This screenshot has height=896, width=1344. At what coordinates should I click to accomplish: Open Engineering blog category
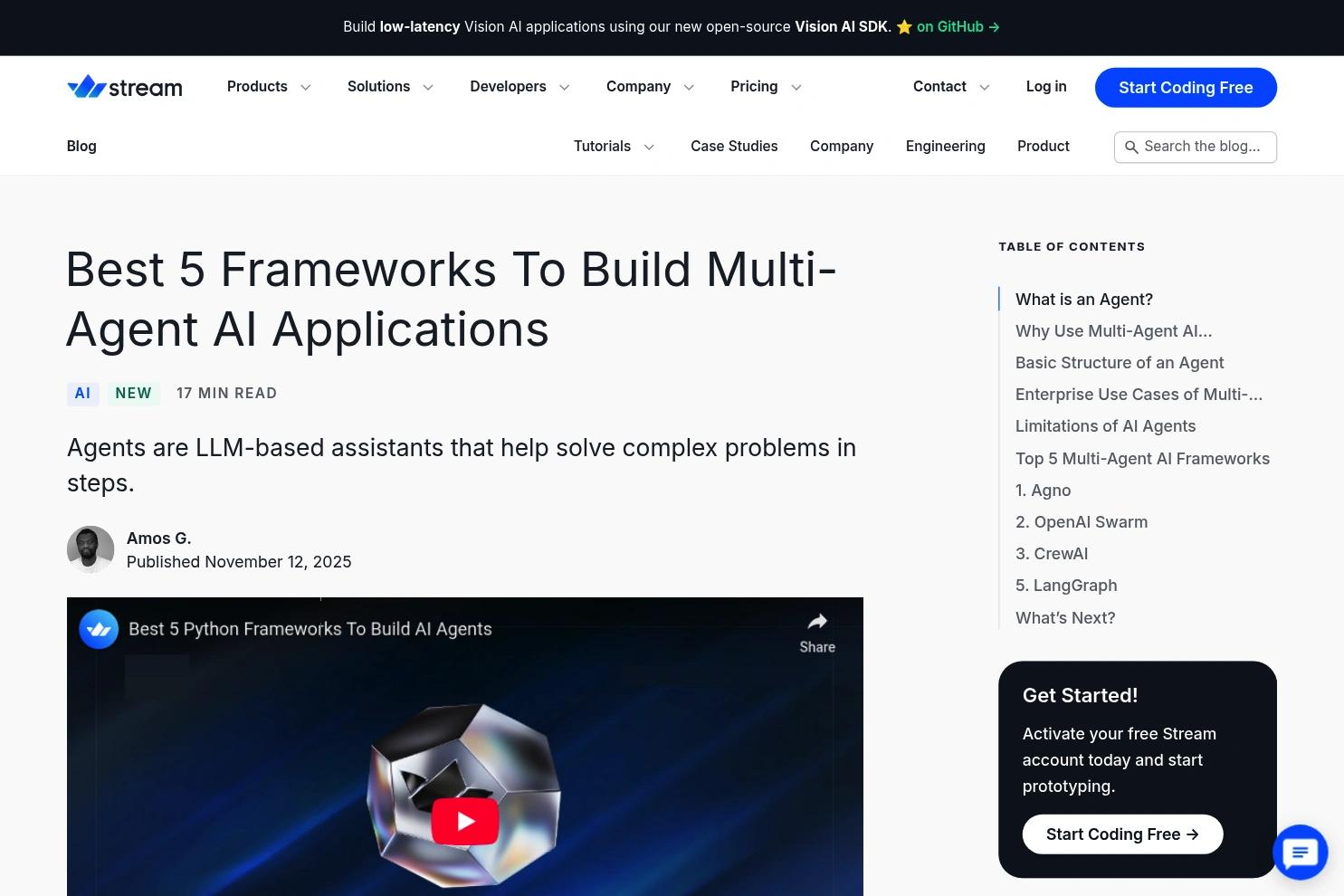[945, 147]
